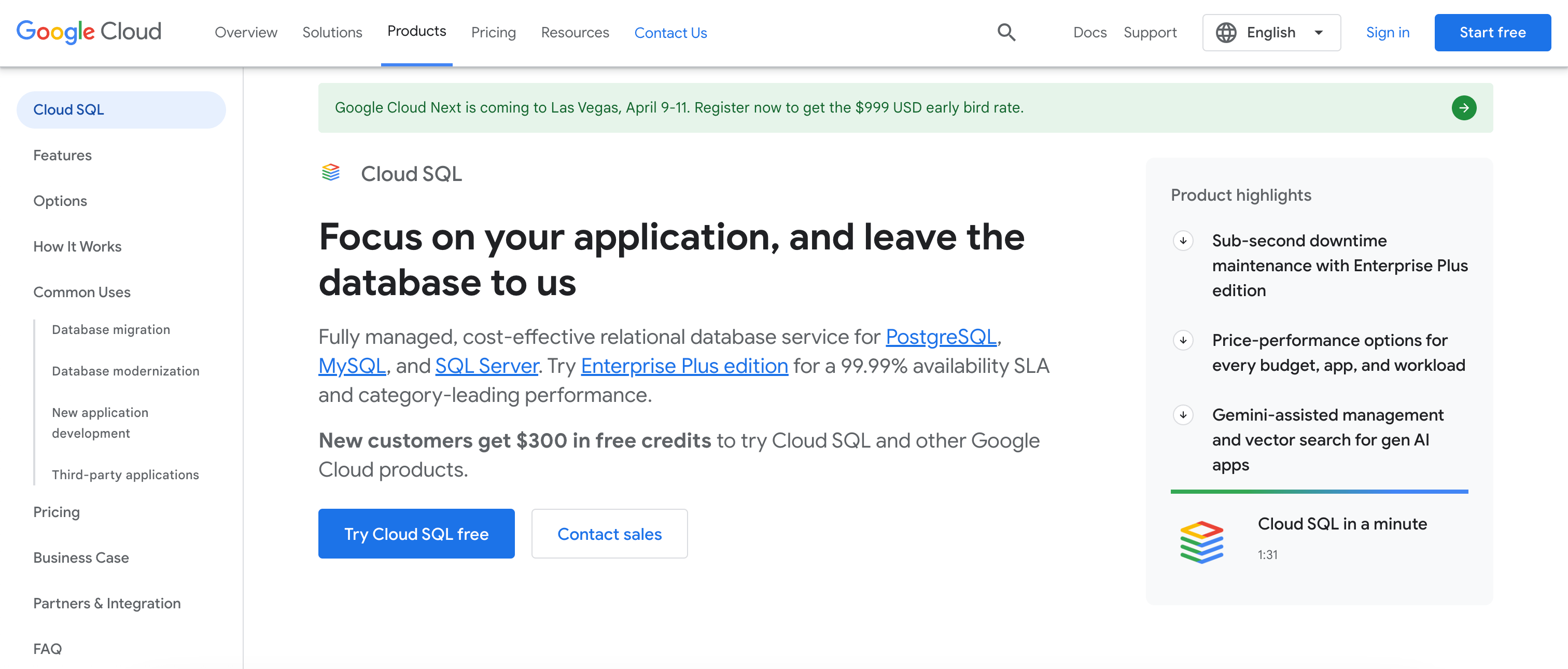Click the globe language icon
Viewport: 1568px width, 669px height.
tap(1226, 32)
